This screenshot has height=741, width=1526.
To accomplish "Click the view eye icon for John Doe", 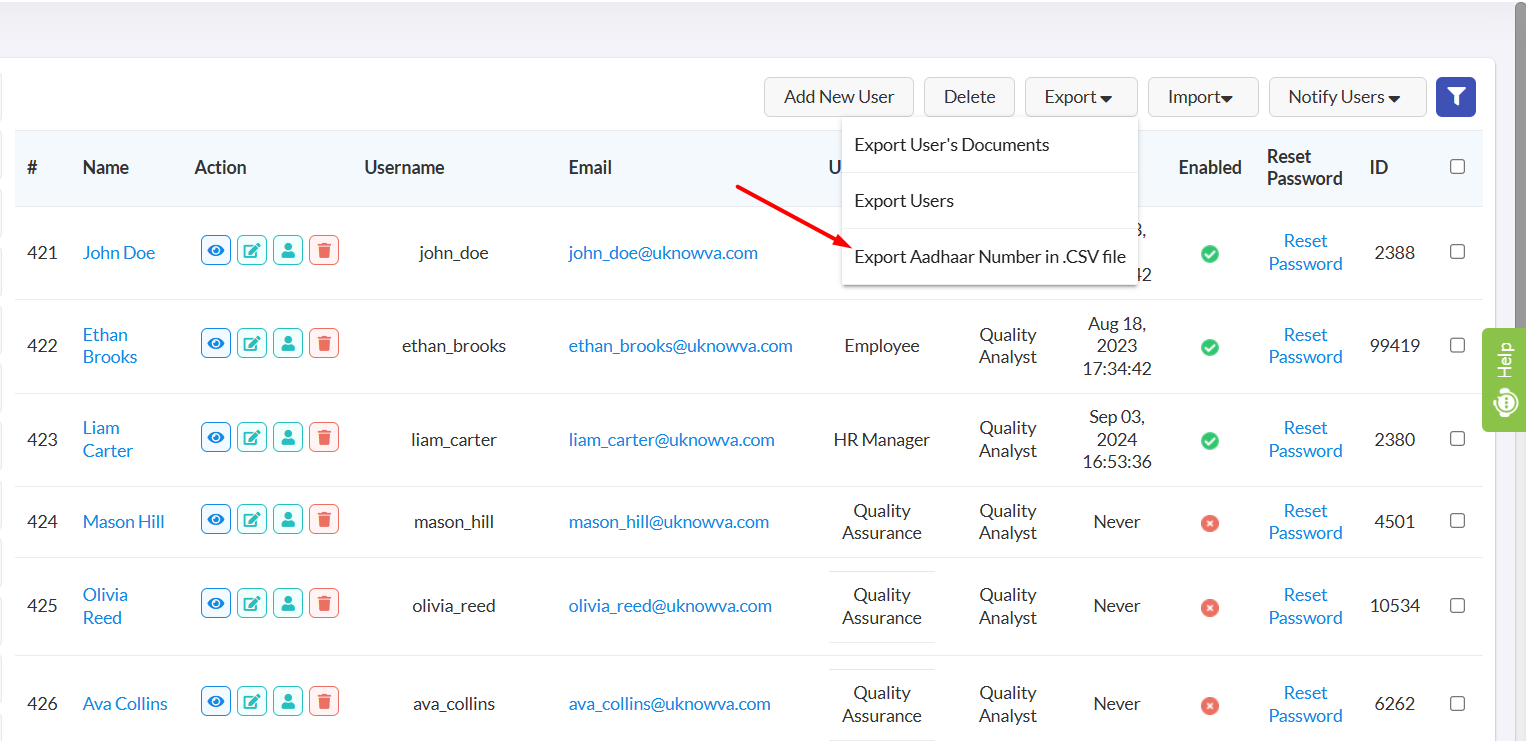I will 216,250.
